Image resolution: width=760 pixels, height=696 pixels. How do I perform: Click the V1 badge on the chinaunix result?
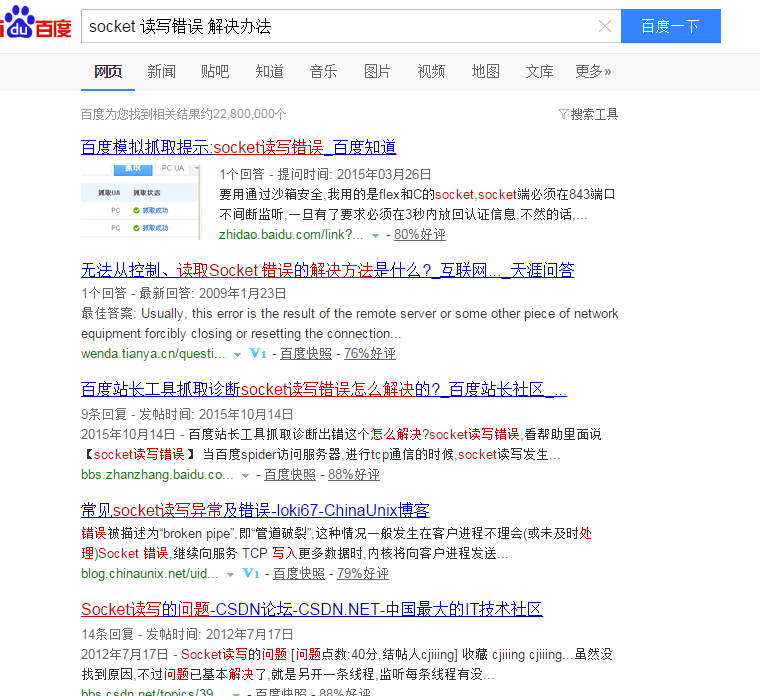tap(251, 574)
